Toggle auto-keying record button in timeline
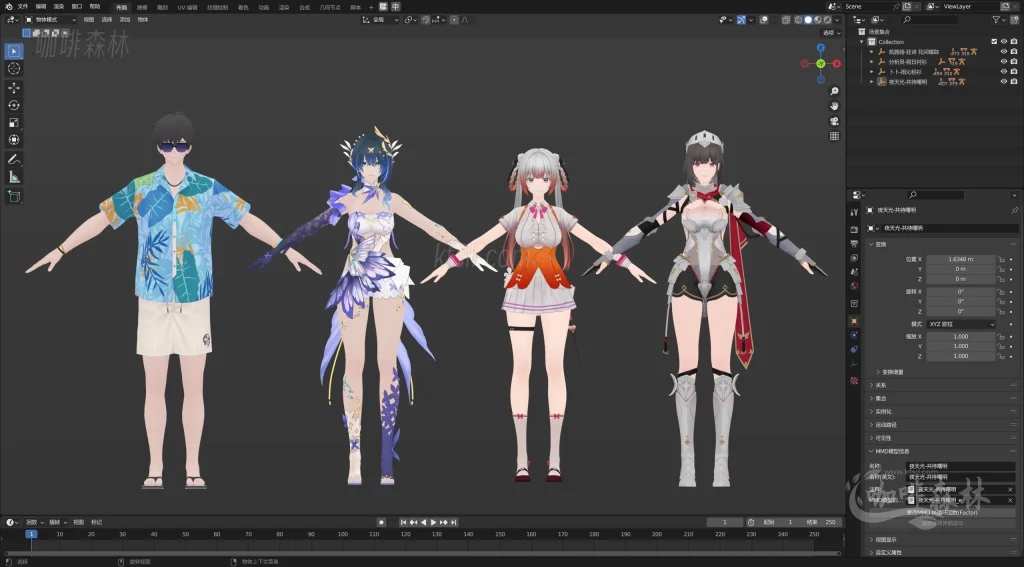This screenshot has width=1024, height=567. tap(381, 522)
